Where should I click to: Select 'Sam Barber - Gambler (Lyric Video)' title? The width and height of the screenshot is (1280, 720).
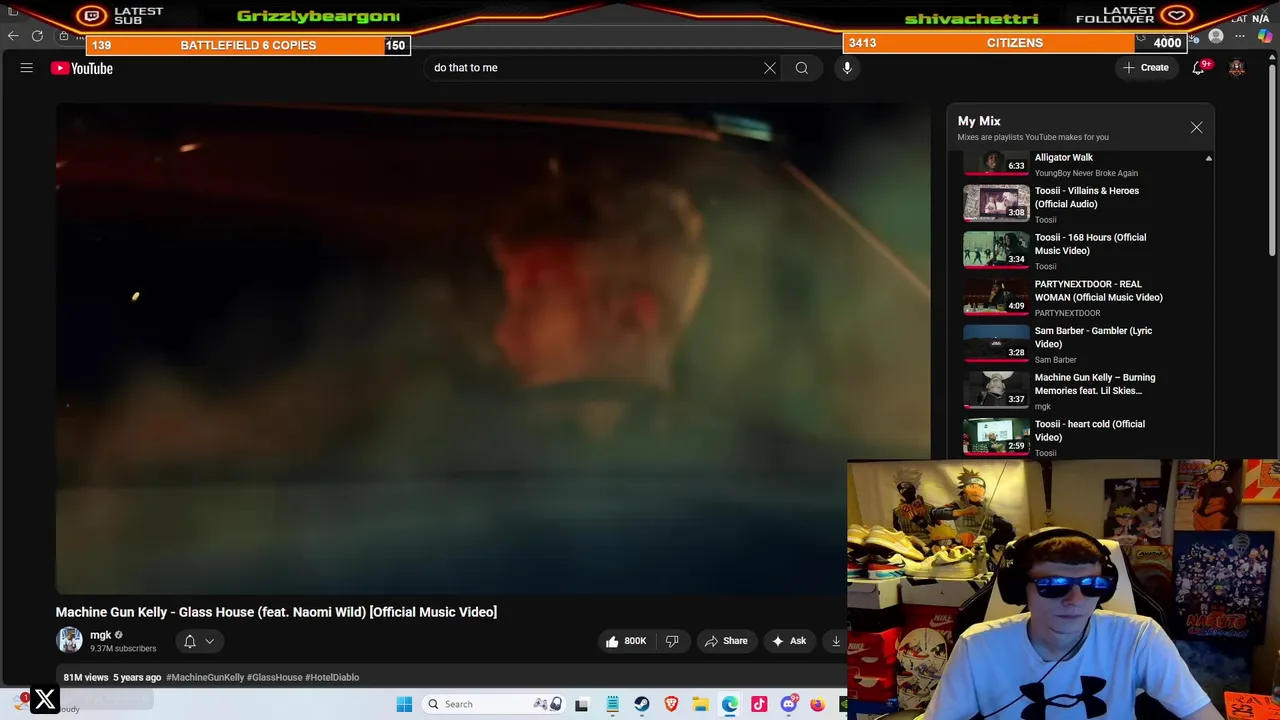click(x=1093, y=337)
